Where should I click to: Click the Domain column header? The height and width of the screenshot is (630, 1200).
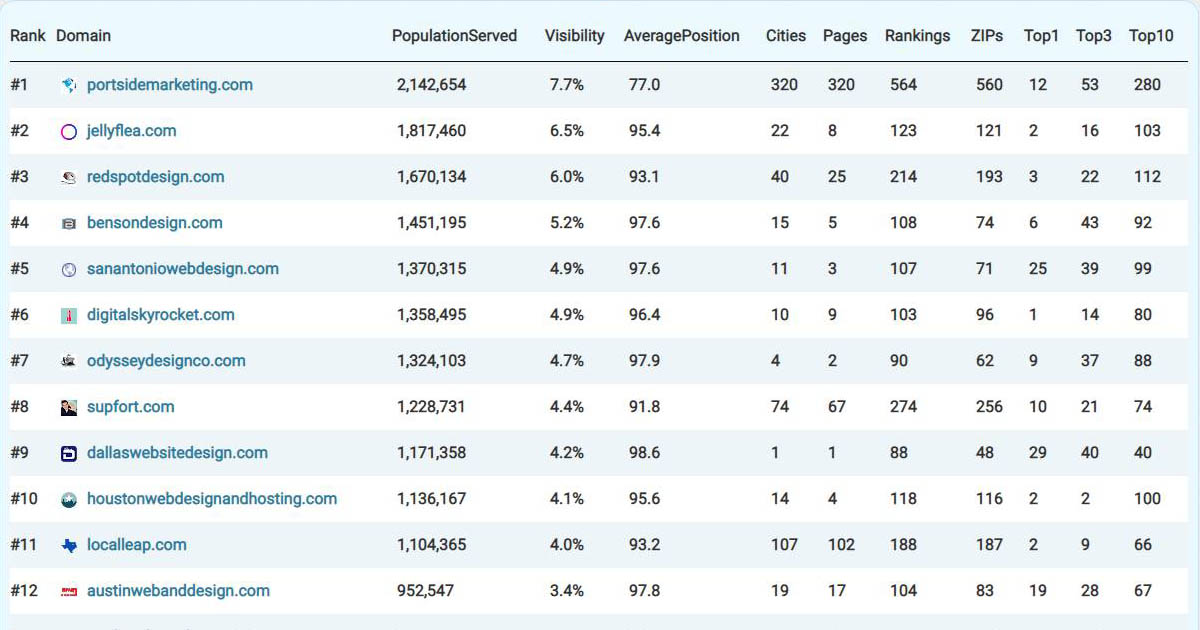click(83, 36)
